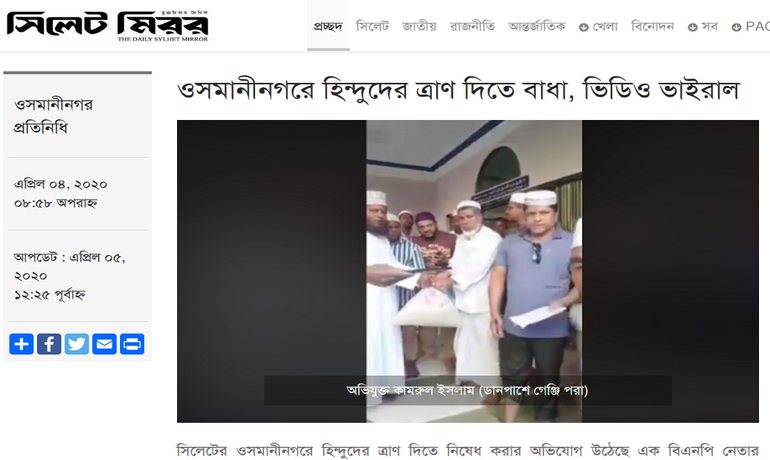This screenshot has width=770, height=460.
Task: Go to the জাতীয় section
Action: 419,26
